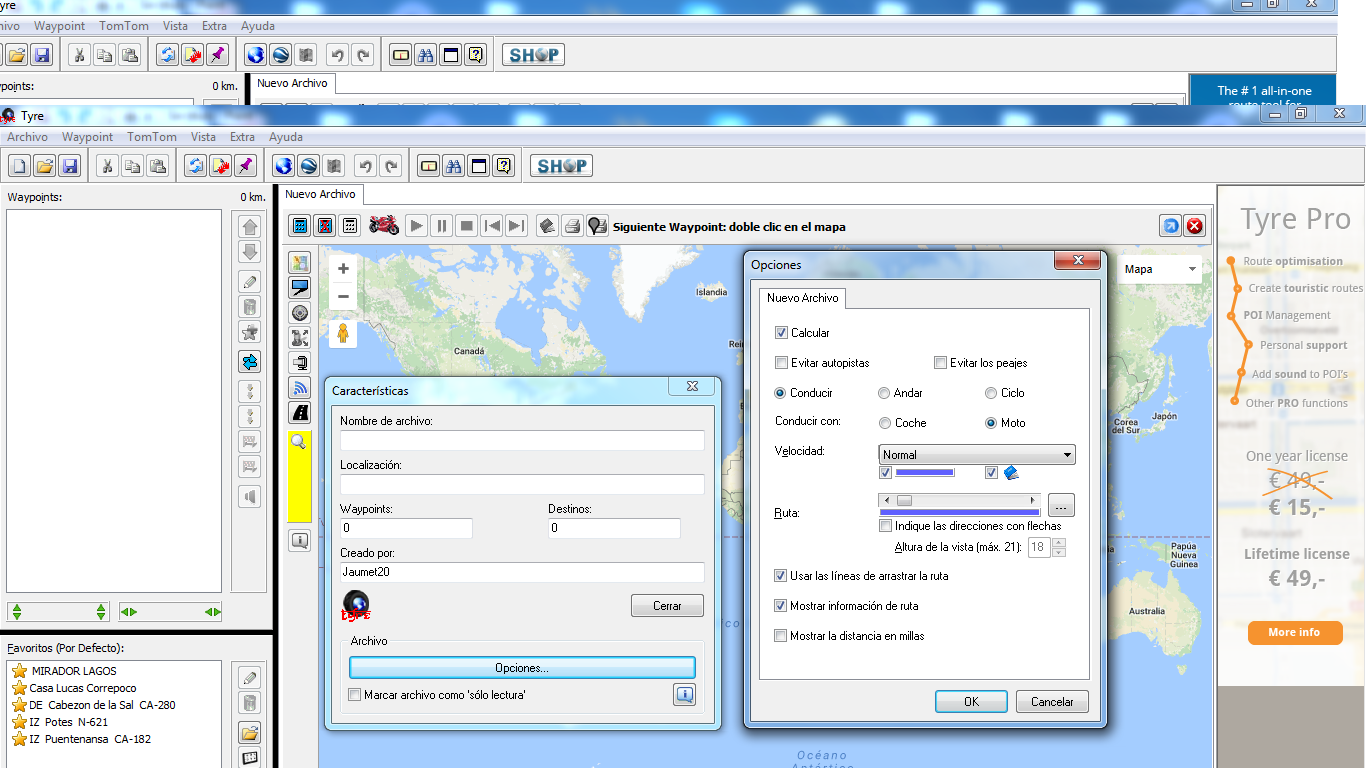Viewport: 1366px width, 768px height.
Task: Click the Play button on the route toolbar
Action: click(417, 226)
